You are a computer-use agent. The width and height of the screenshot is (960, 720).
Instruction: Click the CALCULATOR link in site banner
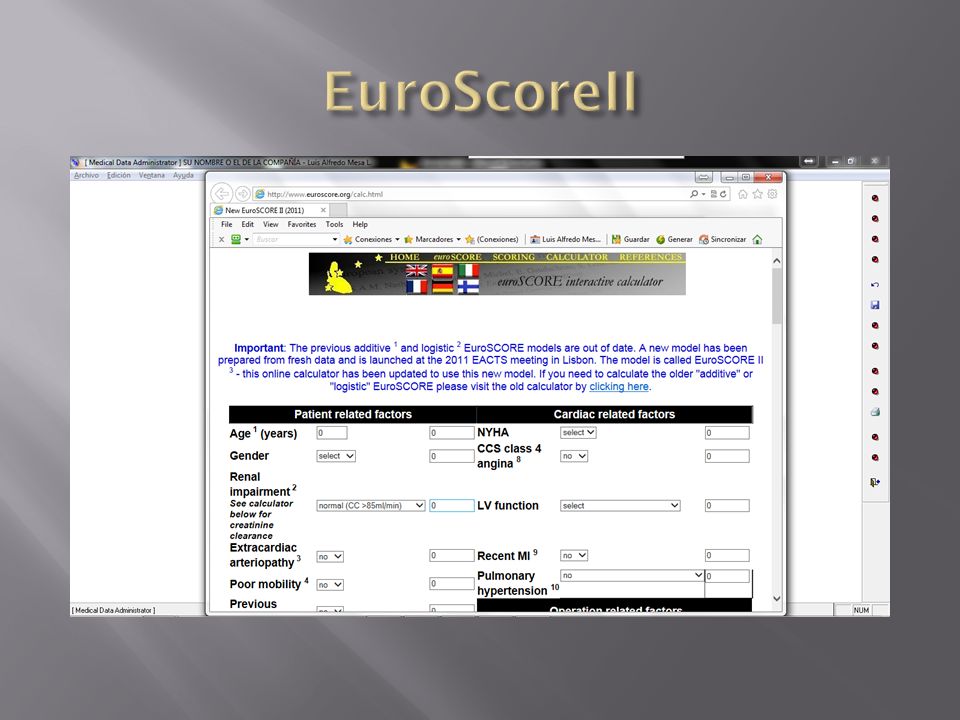(577, 257)
